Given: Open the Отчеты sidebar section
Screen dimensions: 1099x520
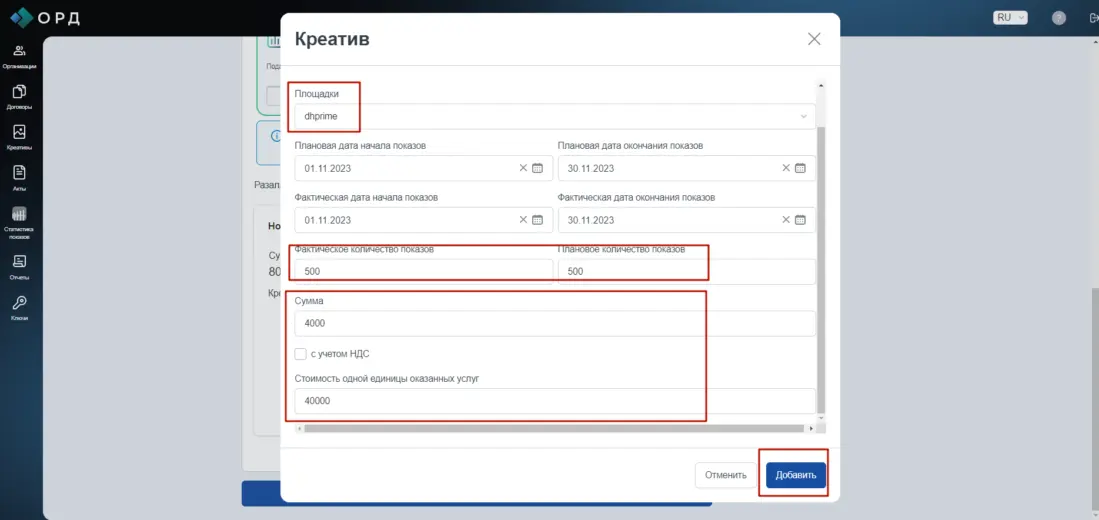Looking at the screenshot, I should coord(19,267).
